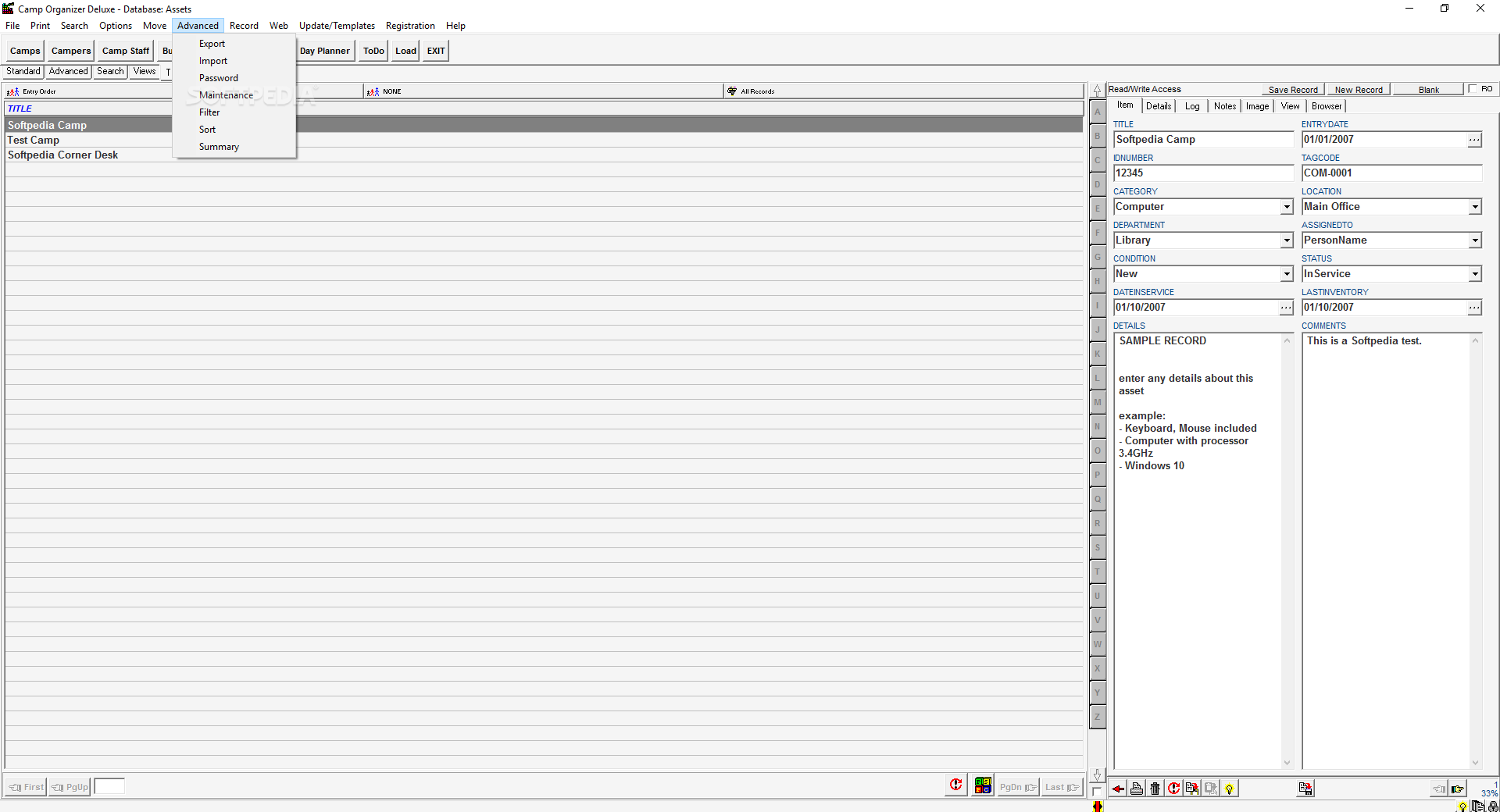
Task: Click the EXIT toolbar button
Action: (x=436, y=51)
